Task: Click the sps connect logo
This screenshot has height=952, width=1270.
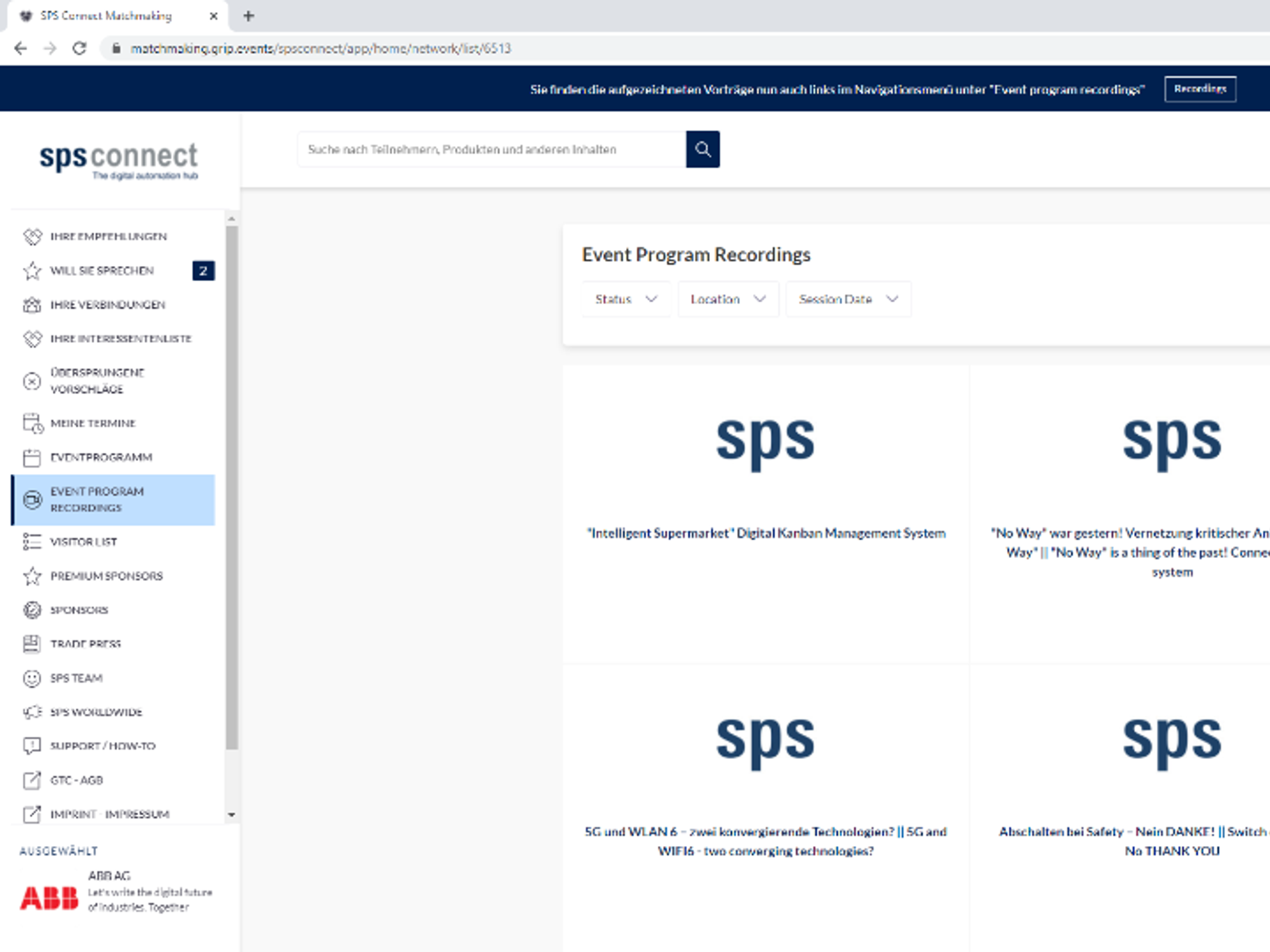Action: click(119, 161)
